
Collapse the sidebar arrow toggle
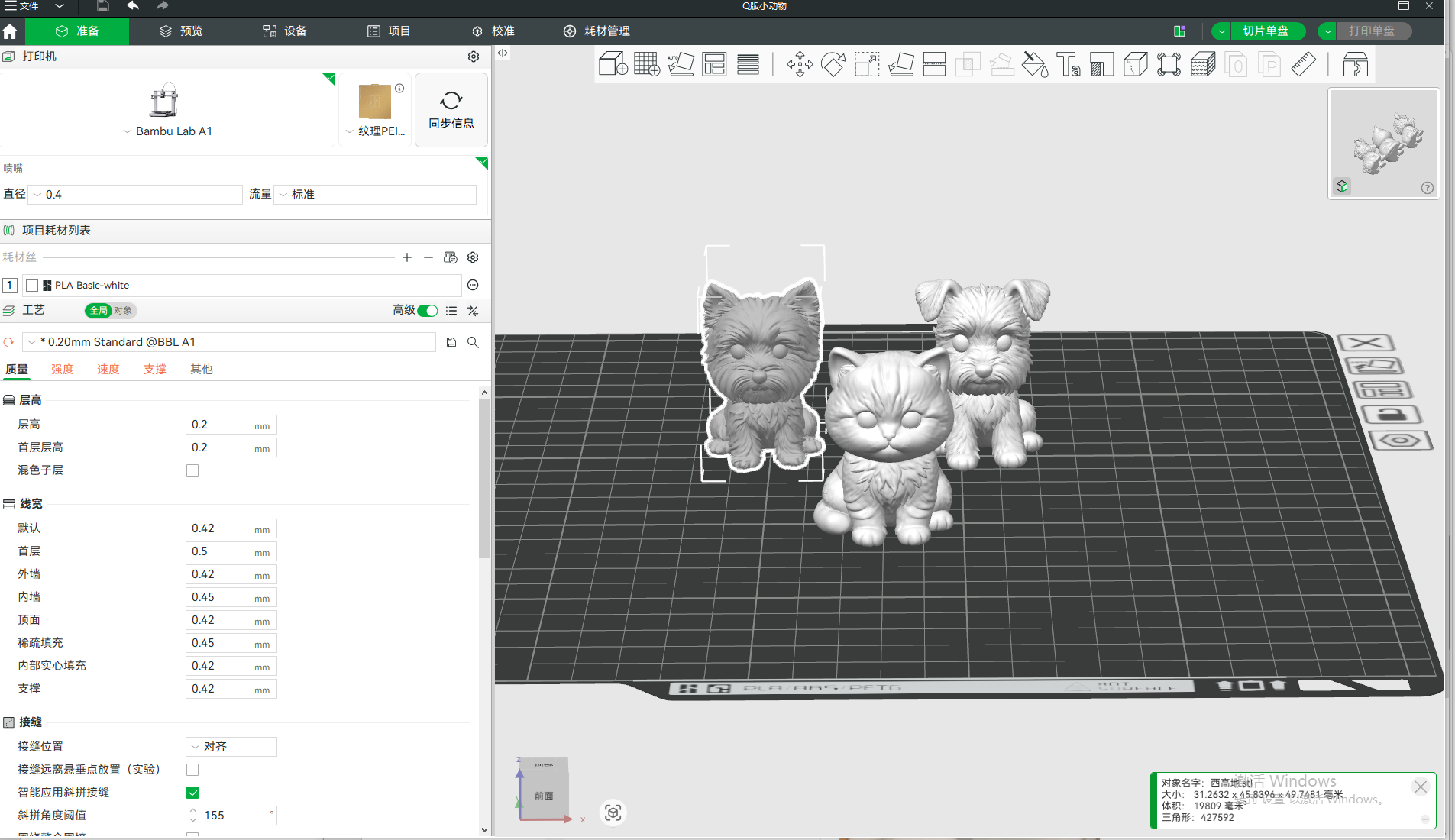point(503,53)
